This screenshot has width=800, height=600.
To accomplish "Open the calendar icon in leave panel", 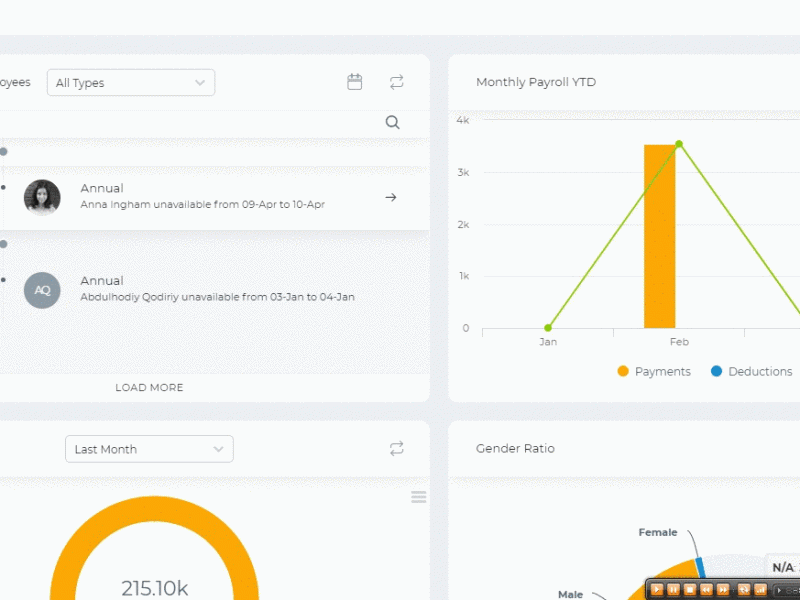I will point(355,82).
